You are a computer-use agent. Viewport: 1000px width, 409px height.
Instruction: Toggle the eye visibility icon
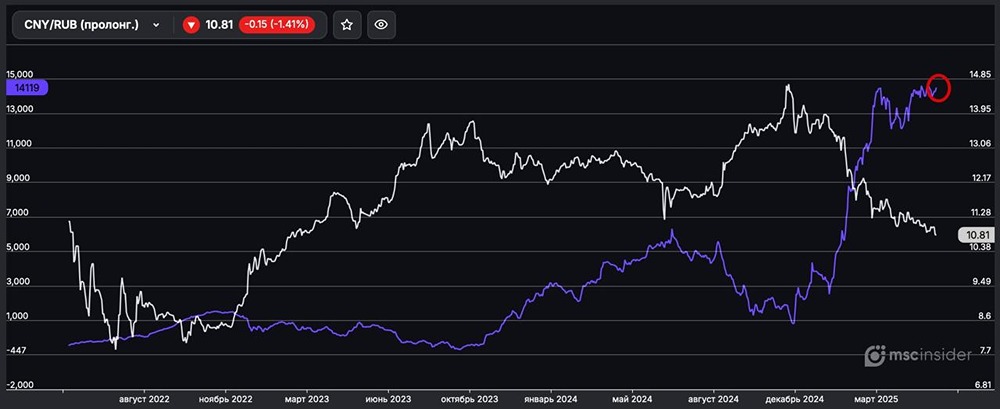coord(379,25)
